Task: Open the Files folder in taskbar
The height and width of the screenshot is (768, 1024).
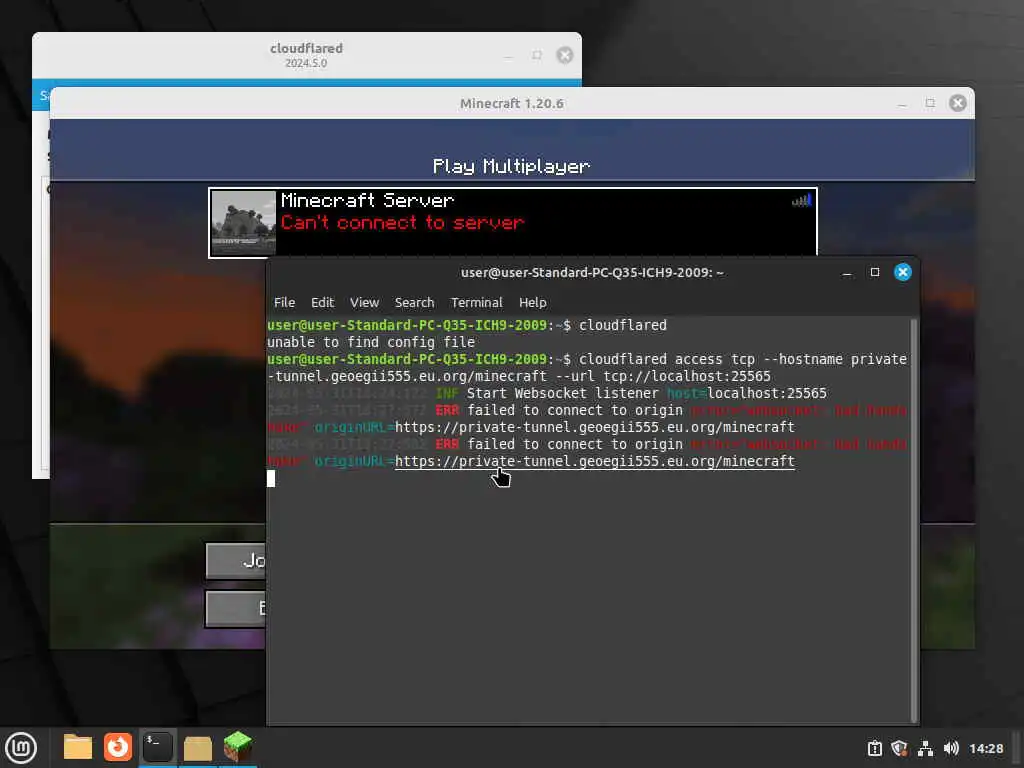Action: pyautogui.click(x=78, y=747)
